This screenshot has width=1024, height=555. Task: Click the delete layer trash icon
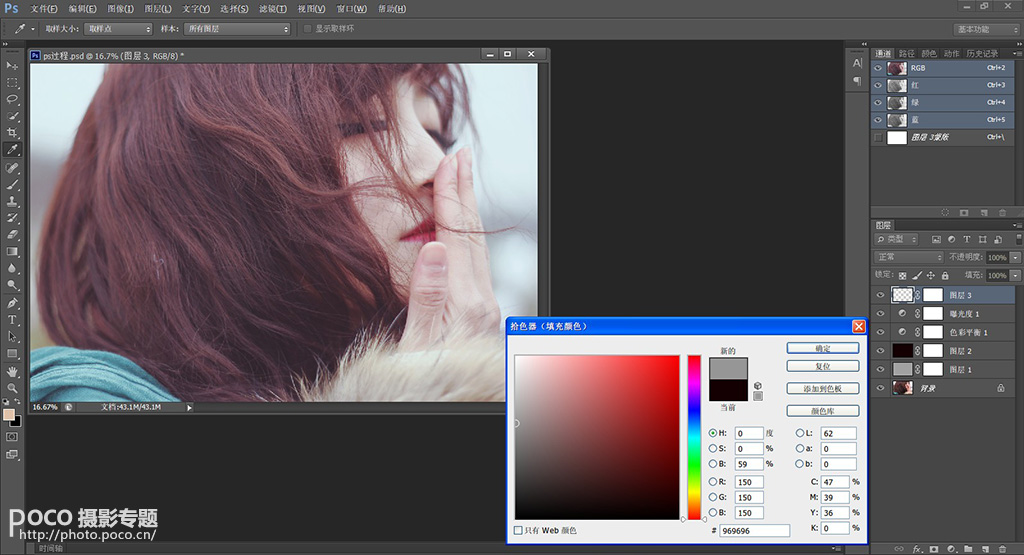1002,549
